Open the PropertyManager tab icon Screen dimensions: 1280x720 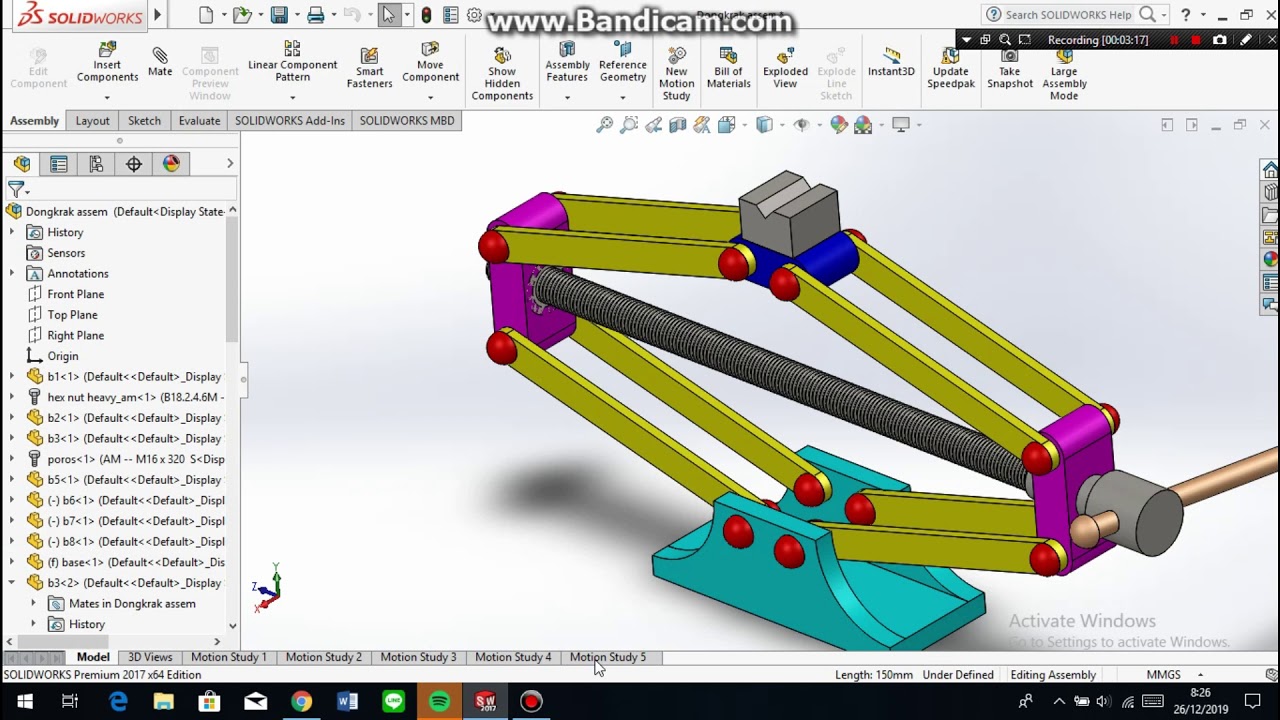[x=59, y=164]
